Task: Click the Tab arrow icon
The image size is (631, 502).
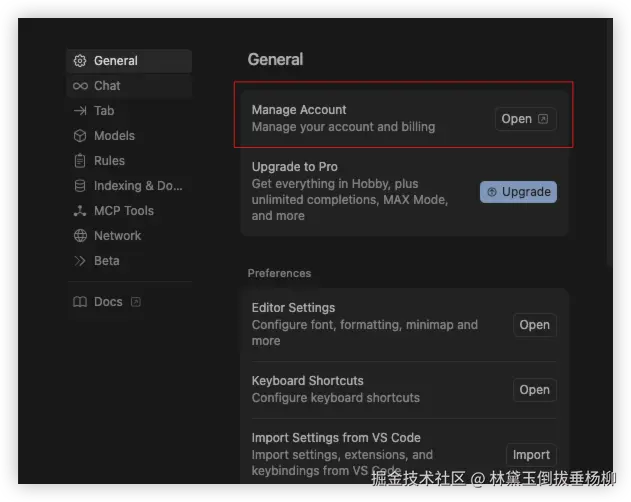Action: 80,111
